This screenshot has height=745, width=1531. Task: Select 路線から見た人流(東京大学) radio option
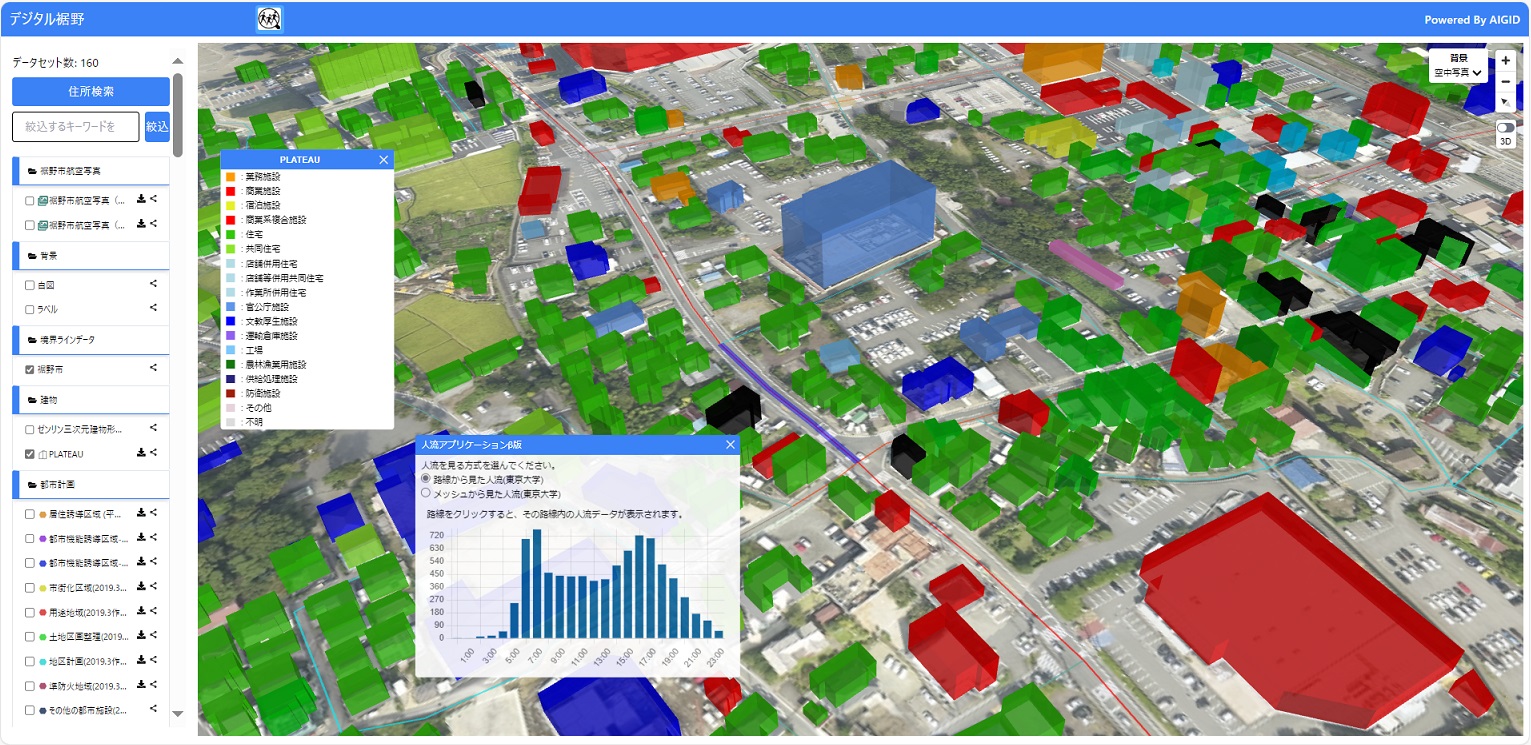(427, 479)
